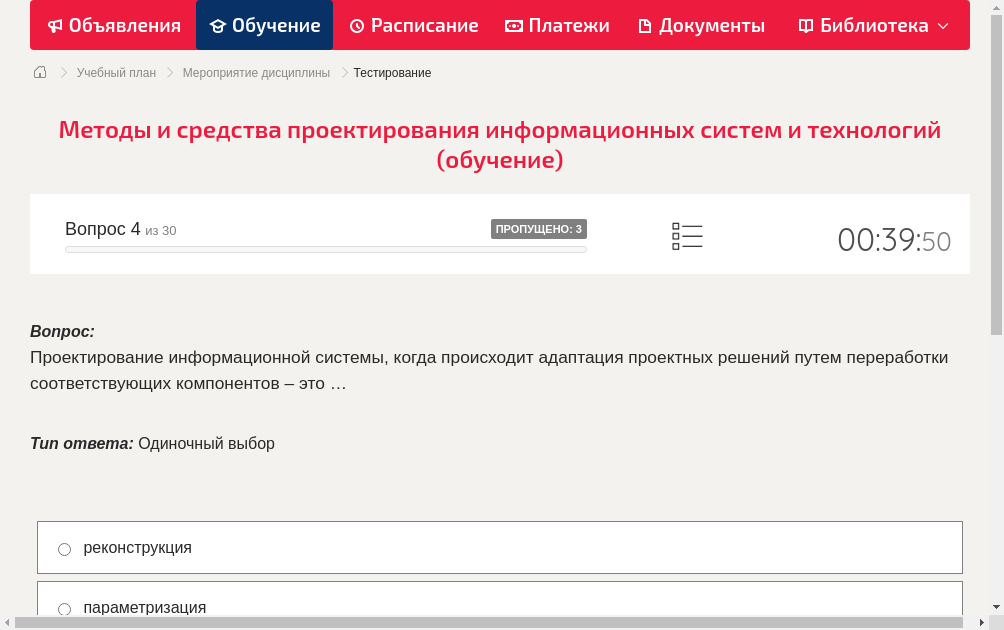Screen dimensions: 1004x630
Task: Click the graduation cap icon on Обучение
Action: 216,25
